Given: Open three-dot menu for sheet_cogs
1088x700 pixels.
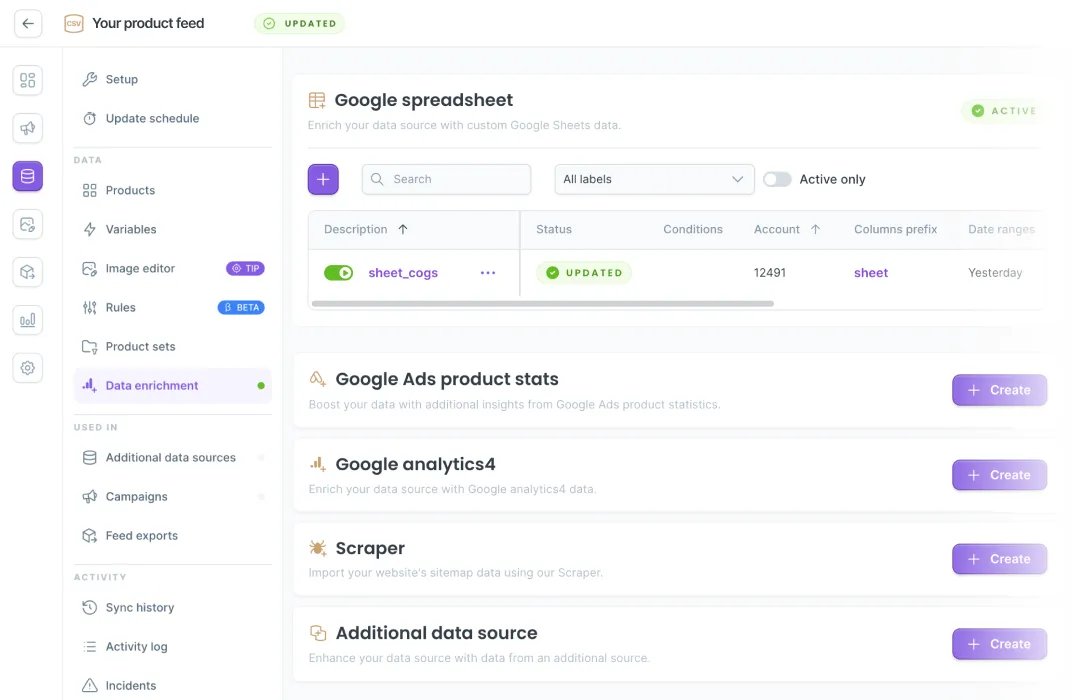Looking at the screenshot, I should pyautogui.click(x=488, y=273).
